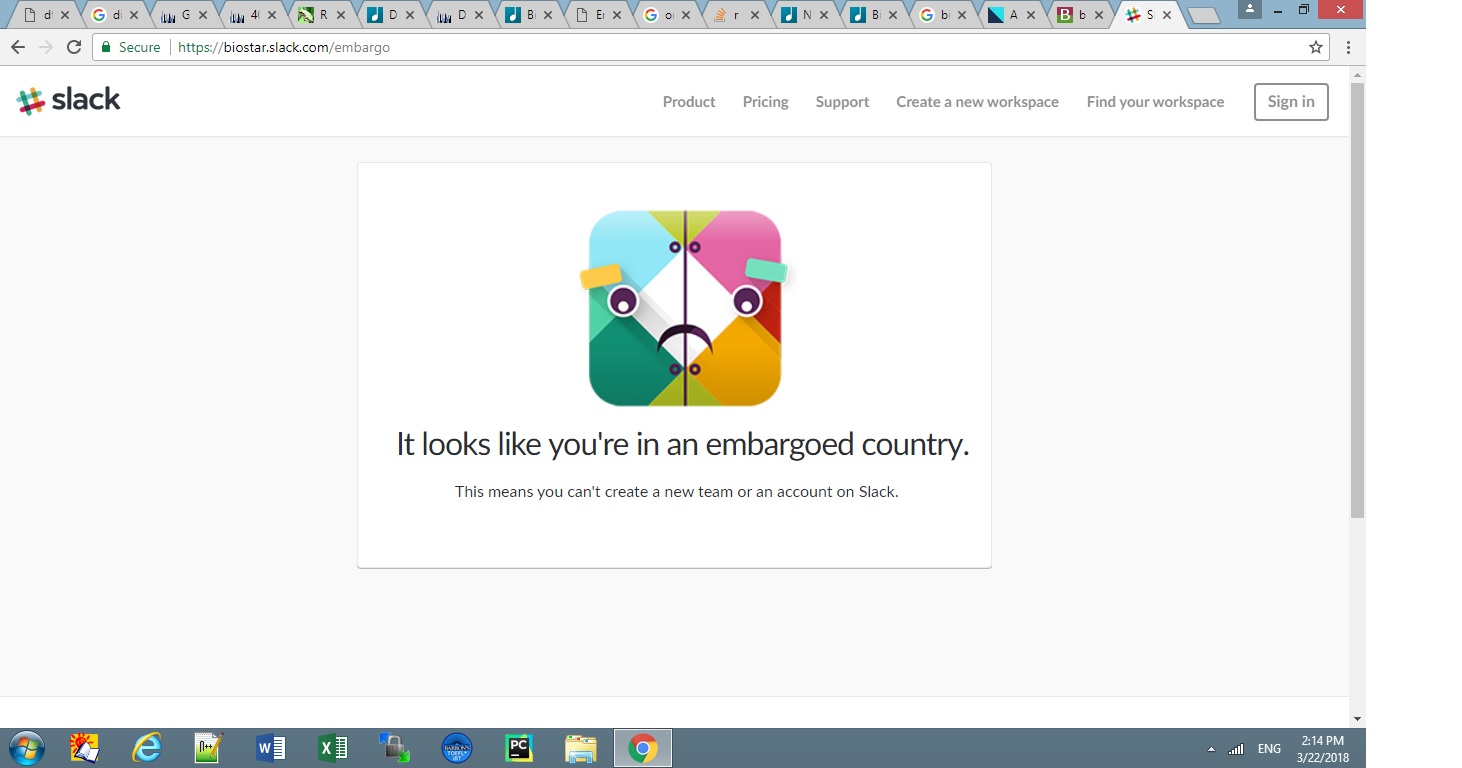The width and height of the screenshot is (1462, 768).
Task: Switch to the tab labeled 4(
Action: (x=253, y=15)
